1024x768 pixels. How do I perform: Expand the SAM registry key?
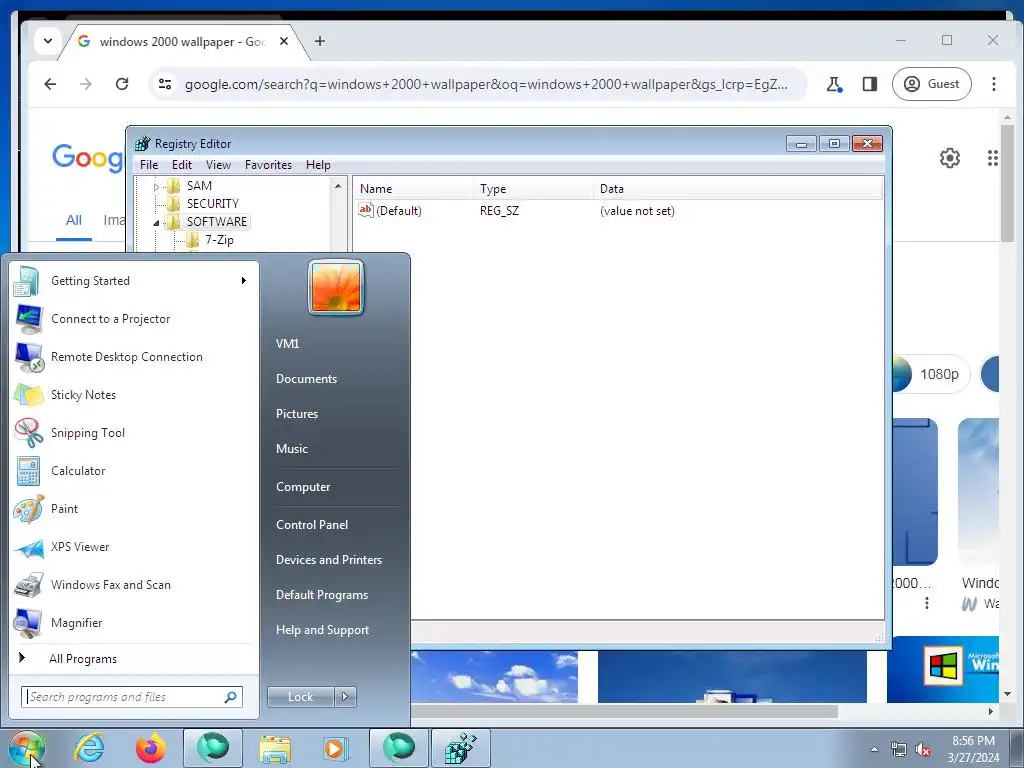156,187
